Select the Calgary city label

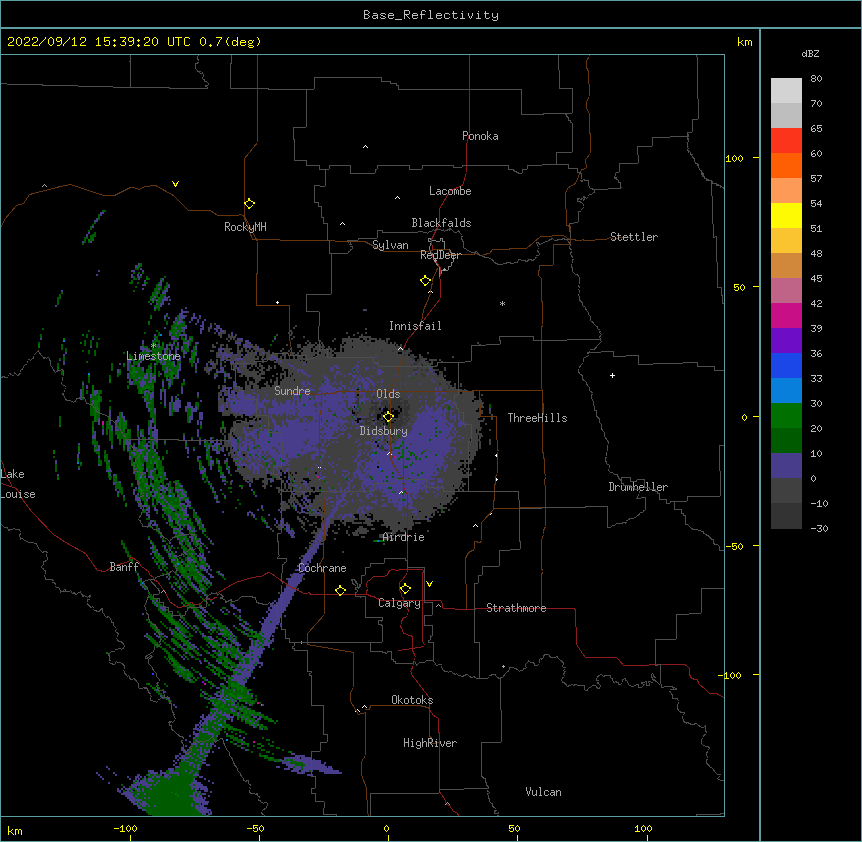(x=399, y=603)
